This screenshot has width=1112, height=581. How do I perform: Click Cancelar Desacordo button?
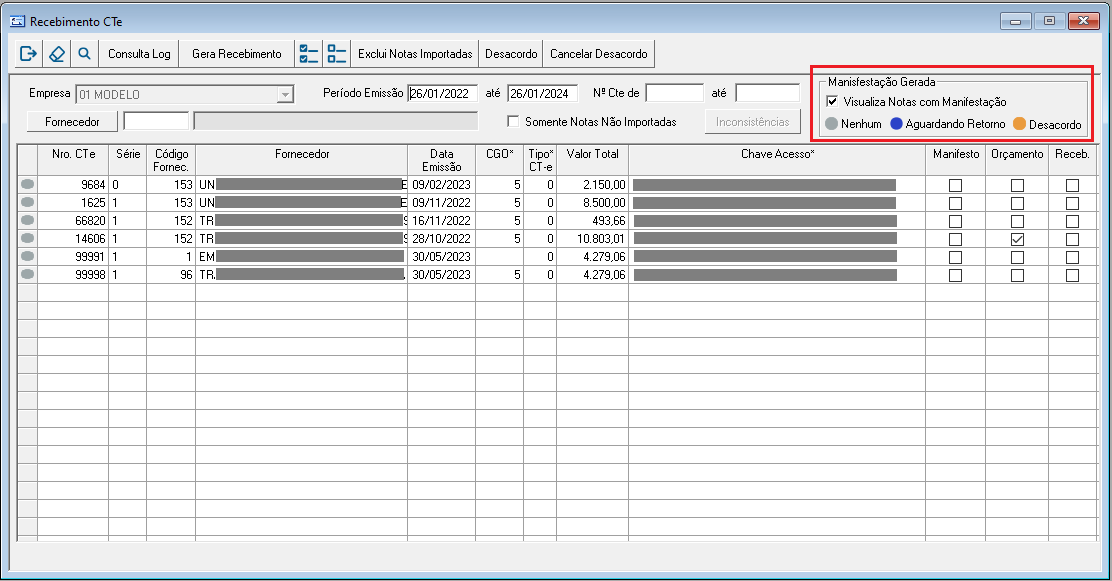[x=599, y=54]
